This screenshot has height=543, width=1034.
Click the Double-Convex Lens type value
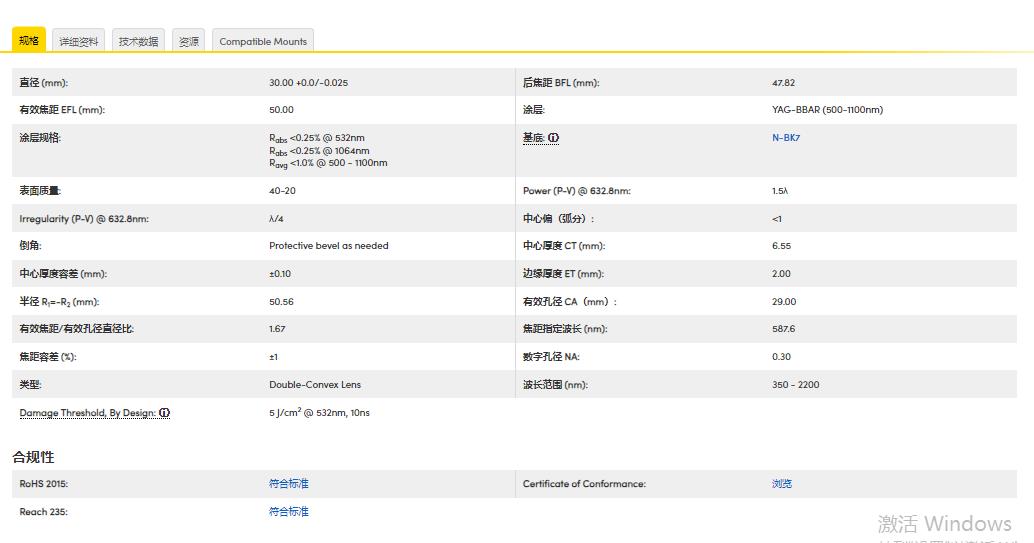point(315,385)
